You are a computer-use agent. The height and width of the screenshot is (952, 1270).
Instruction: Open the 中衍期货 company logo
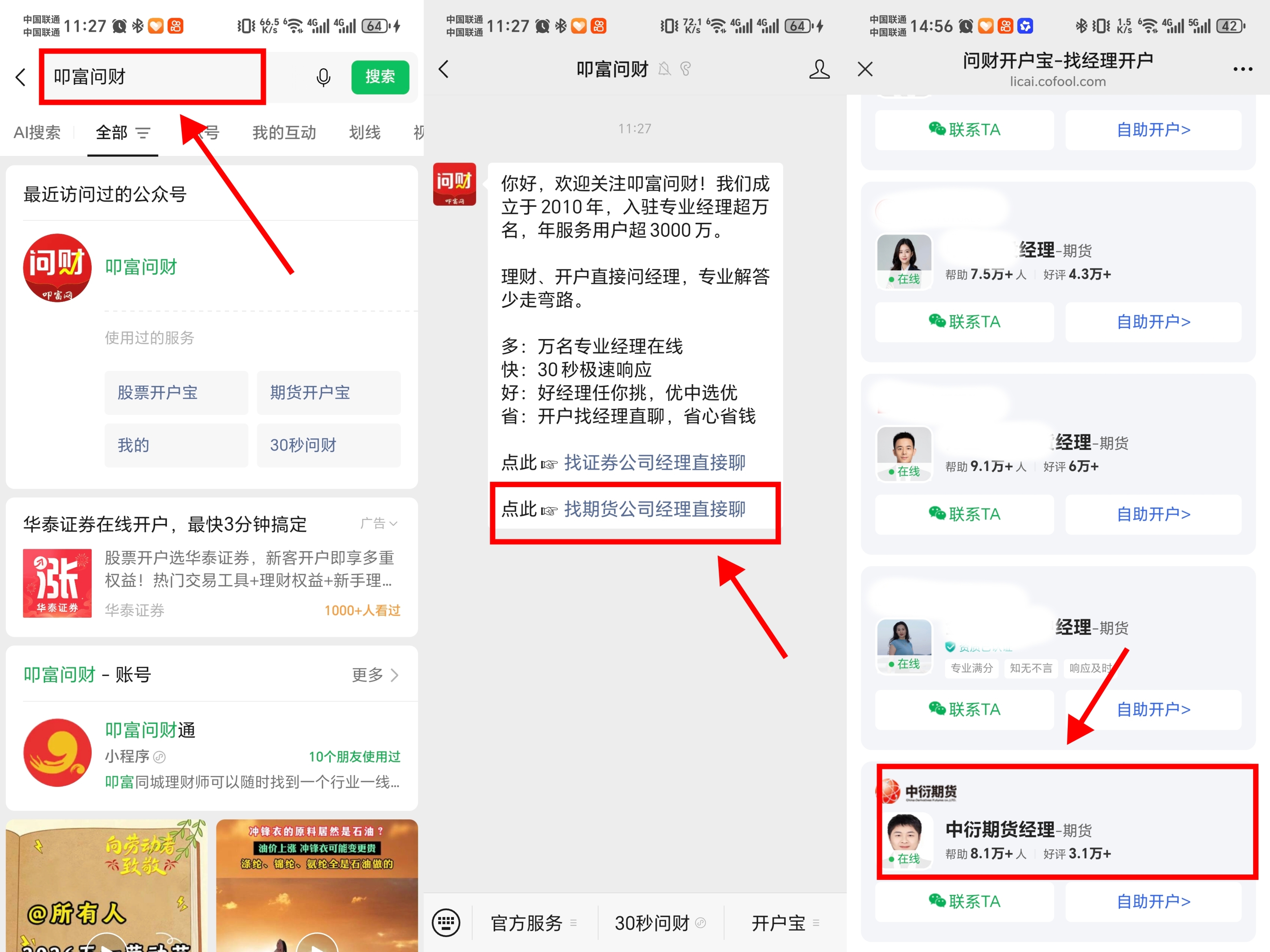pos(917,791)
